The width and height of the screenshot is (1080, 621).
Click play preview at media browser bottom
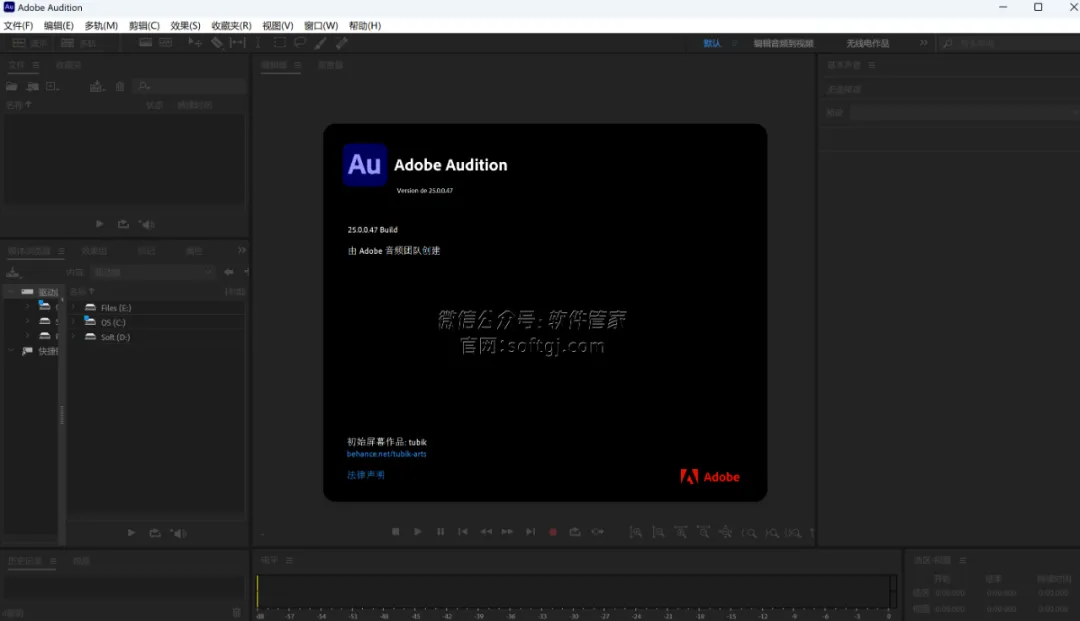[131, 533]
